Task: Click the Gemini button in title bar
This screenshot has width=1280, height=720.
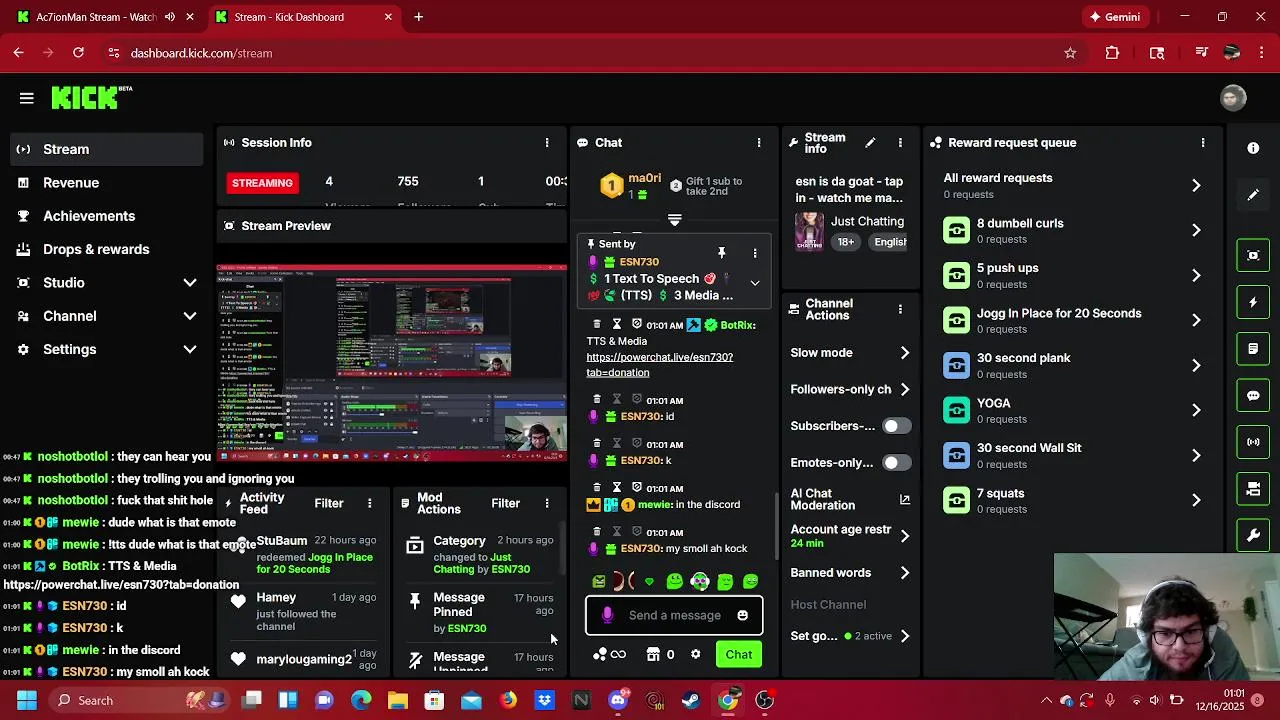Action: tap(1115, 17)
